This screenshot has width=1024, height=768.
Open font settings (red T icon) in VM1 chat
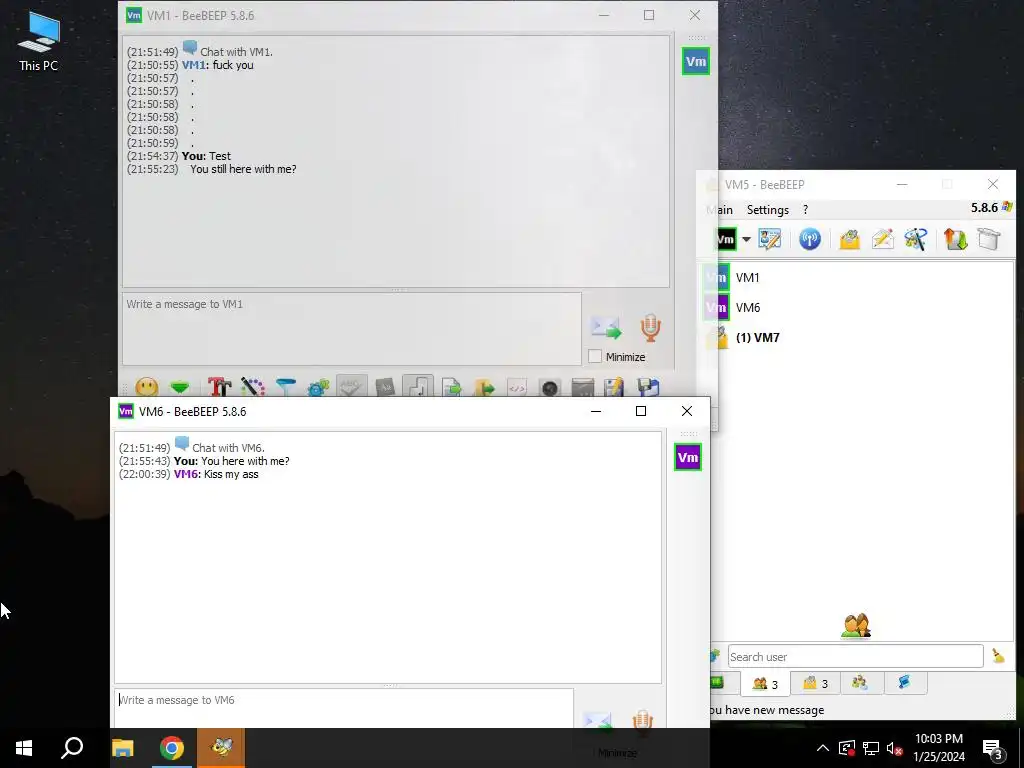coord(219,387)
